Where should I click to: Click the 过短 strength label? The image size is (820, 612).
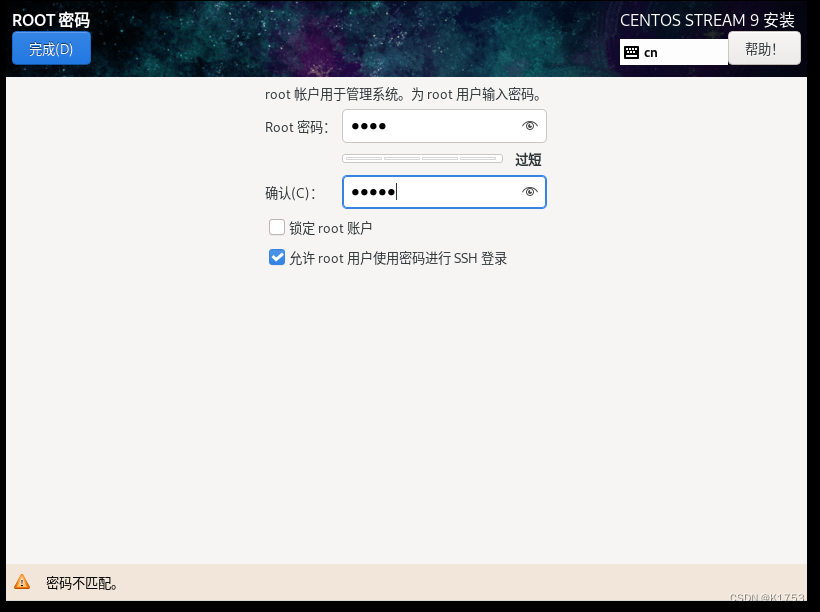[x=528, y=160]
